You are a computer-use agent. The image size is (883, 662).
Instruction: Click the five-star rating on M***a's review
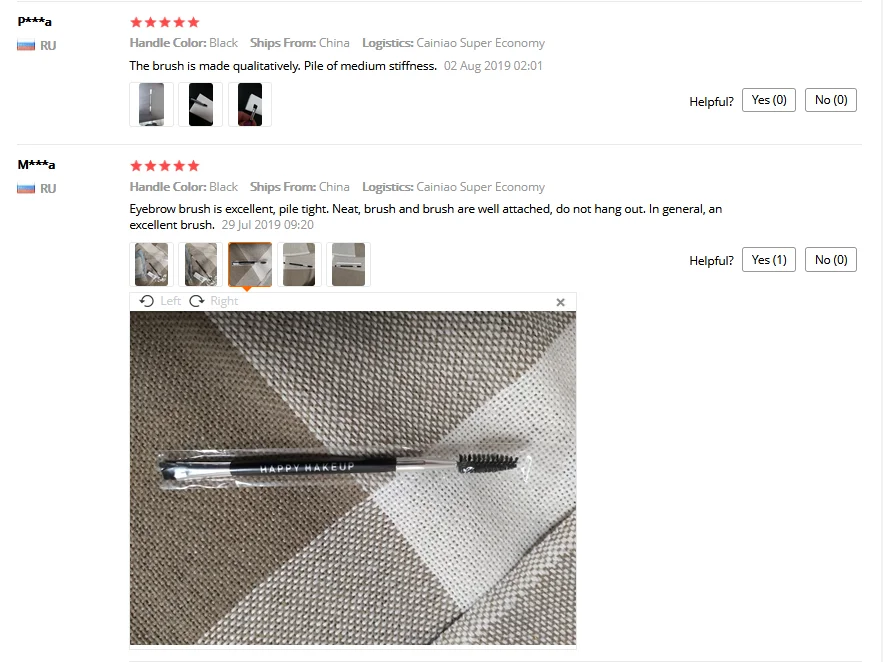164,166
